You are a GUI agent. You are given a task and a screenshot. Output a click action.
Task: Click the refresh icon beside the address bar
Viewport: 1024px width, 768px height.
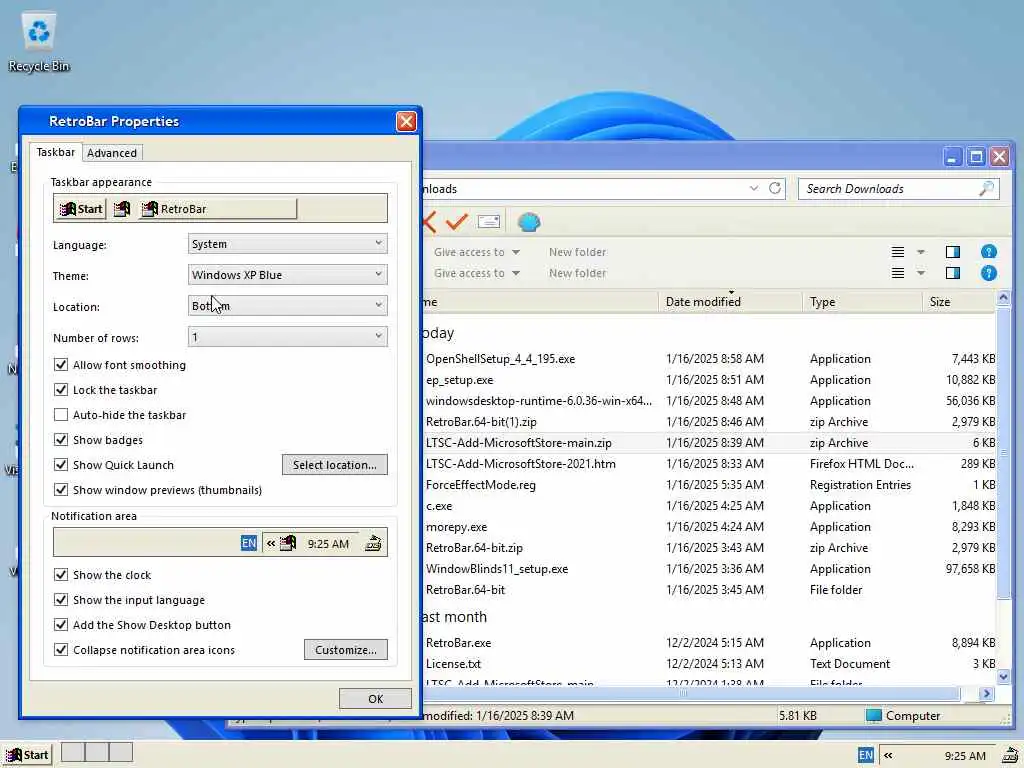point(775,188)
